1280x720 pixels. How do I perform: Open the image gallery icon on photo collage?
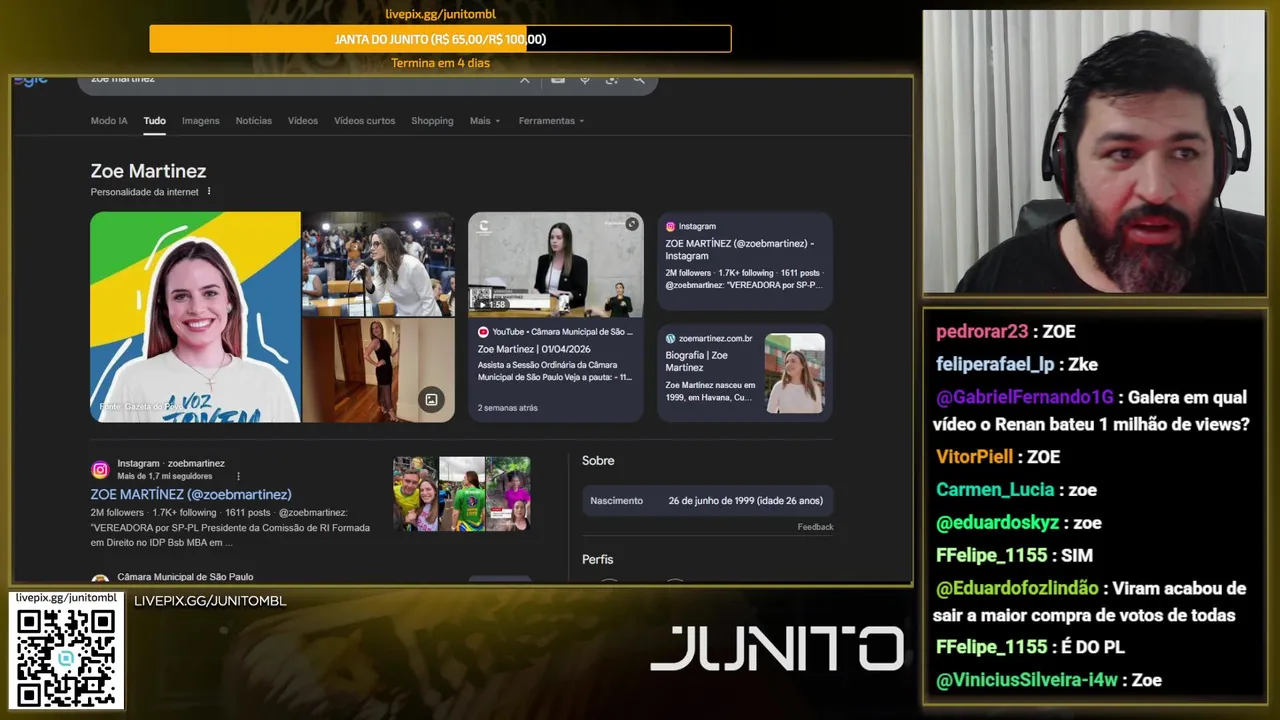pos(431,400)
